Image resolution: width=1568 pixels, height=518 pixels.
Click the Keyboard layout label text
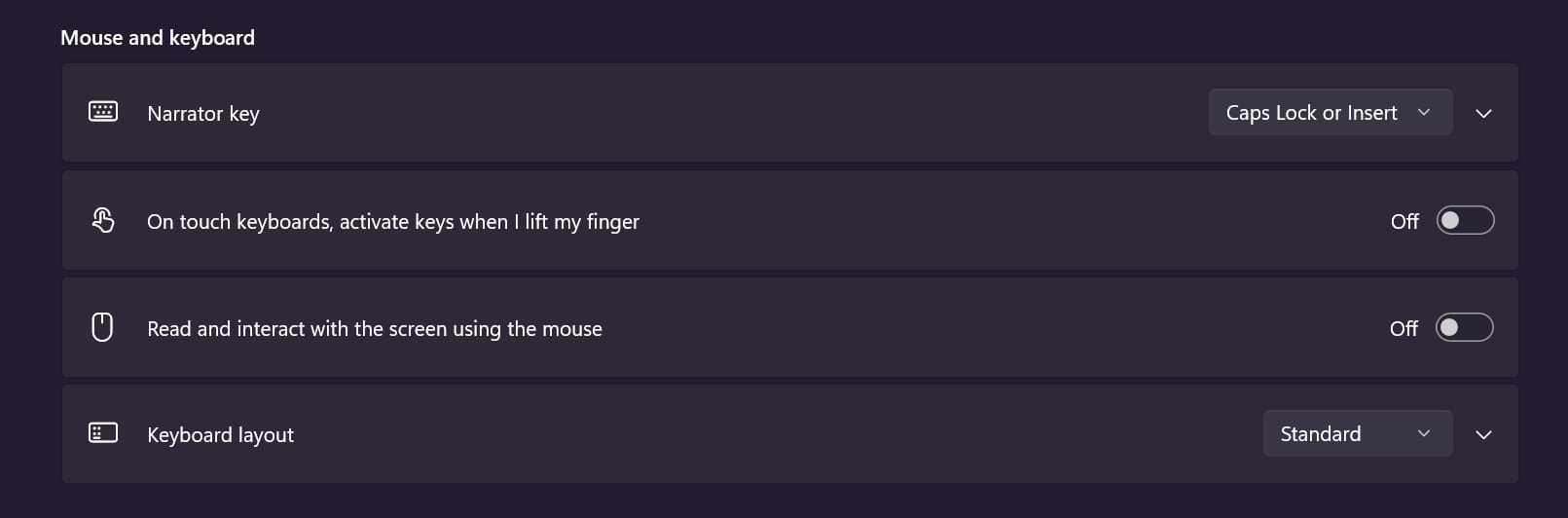(220, 435)
